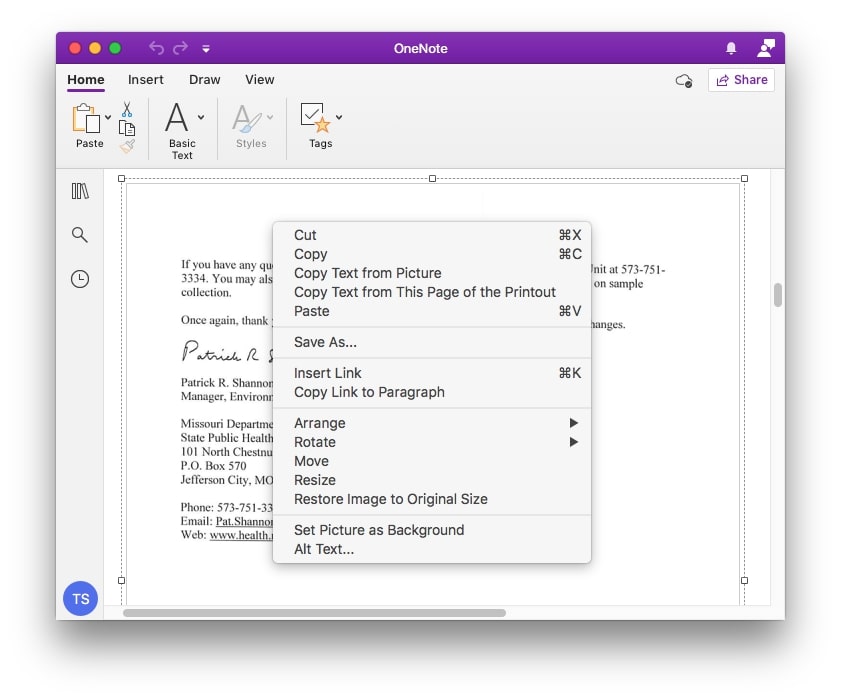
Task: Click the Cut scissors icon
Action: (127, 109)
